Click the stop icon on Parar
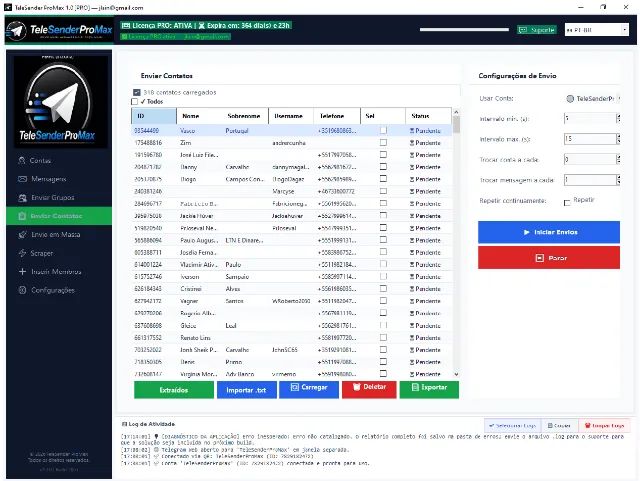The width and height of the screenshot is (640, 481). (540, 258)
